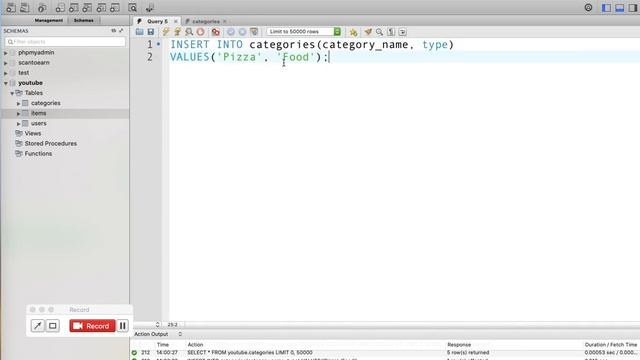Expand the scantoearn schema

[6, 63]
